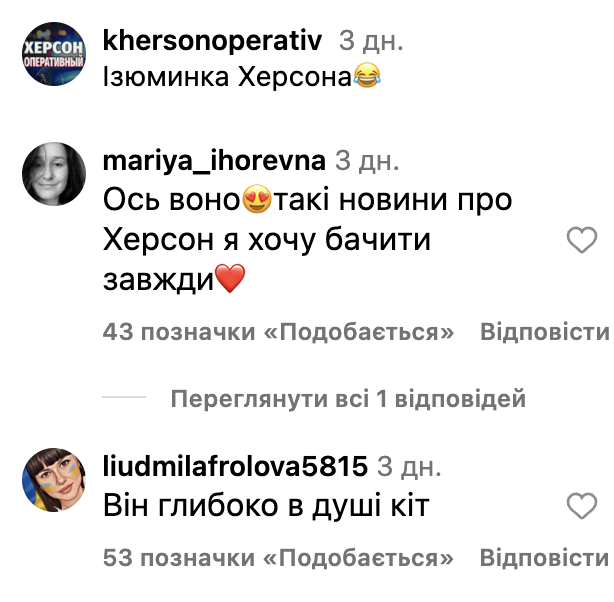The image size is (614, 602).
Task: Click the '3 дн.' timestamp beside liudmilafrolova5815
Action: pos(409,467)
